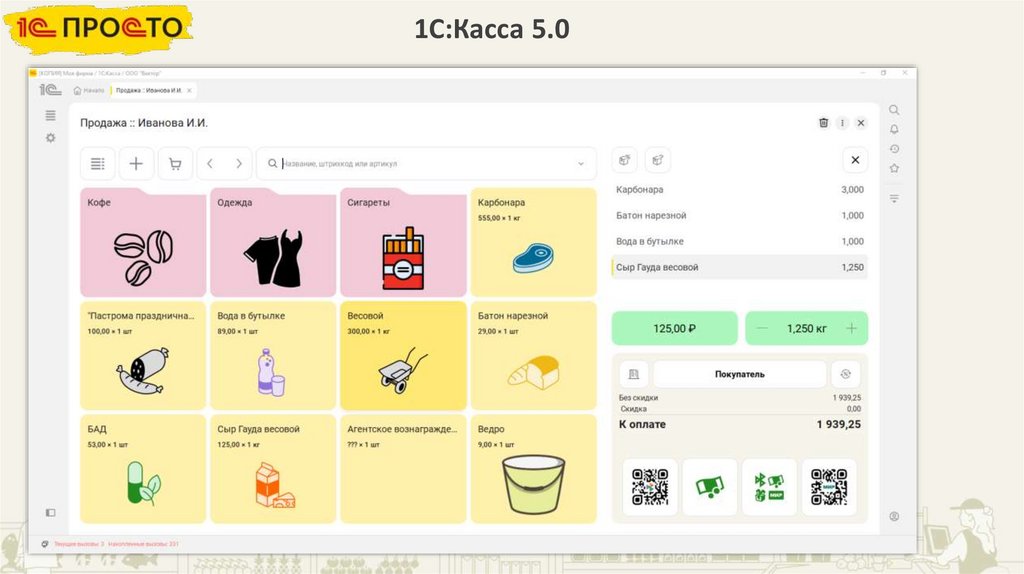Click the receipt icon left of Покупатель

click(633, 374)
